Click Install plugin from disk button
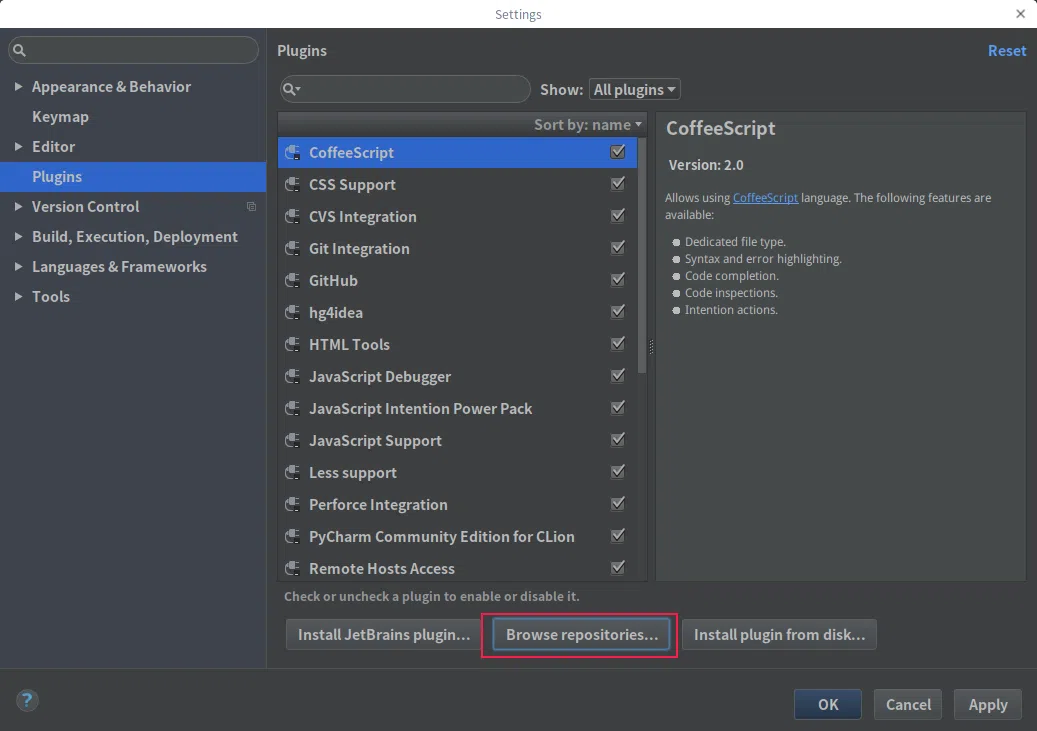Image resolution: width=1037 pixels, height=731 pixels. click(779, 634)
